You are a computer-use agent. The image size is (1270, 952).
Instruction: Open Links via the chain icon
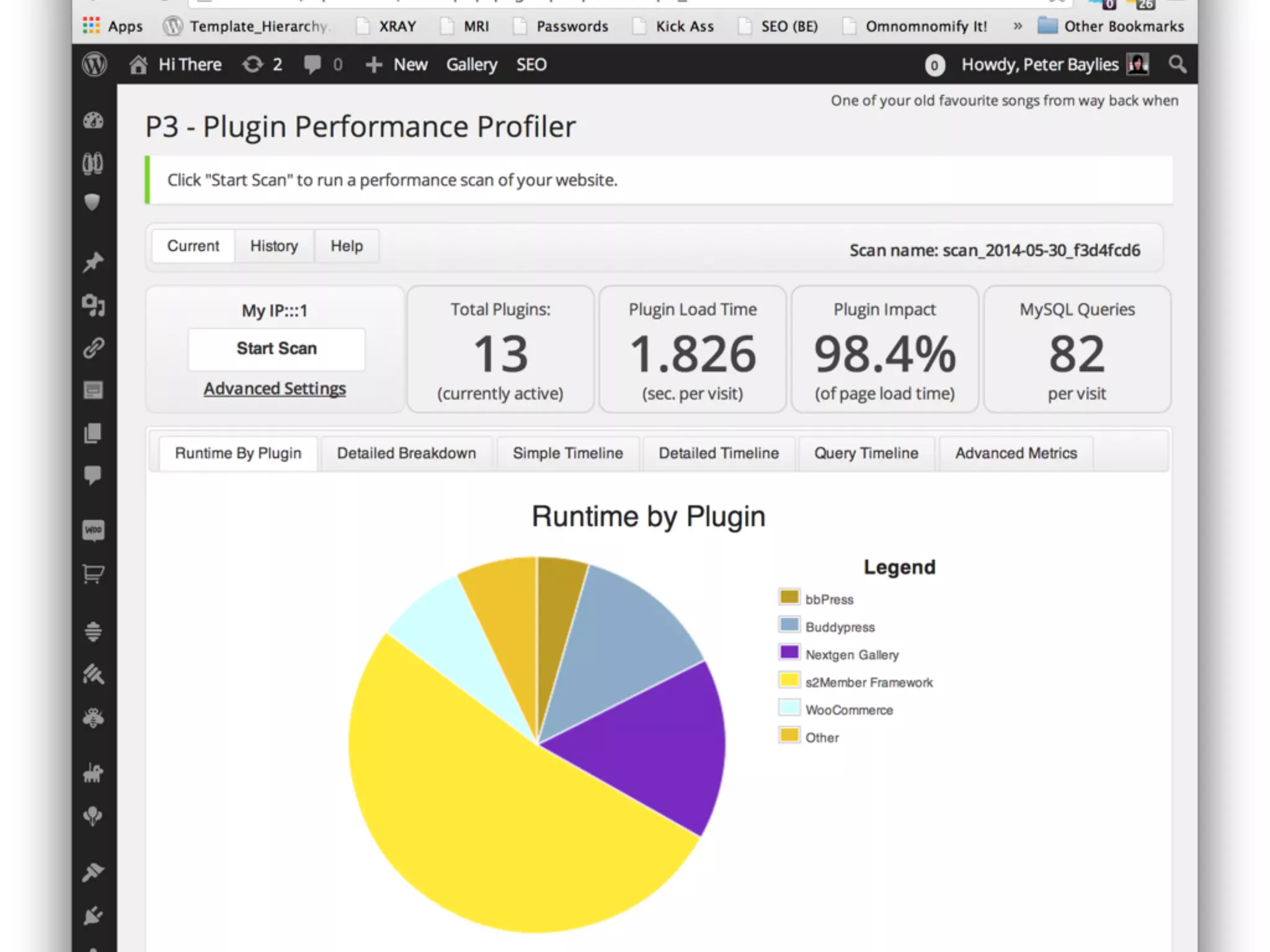click(93, 348)
